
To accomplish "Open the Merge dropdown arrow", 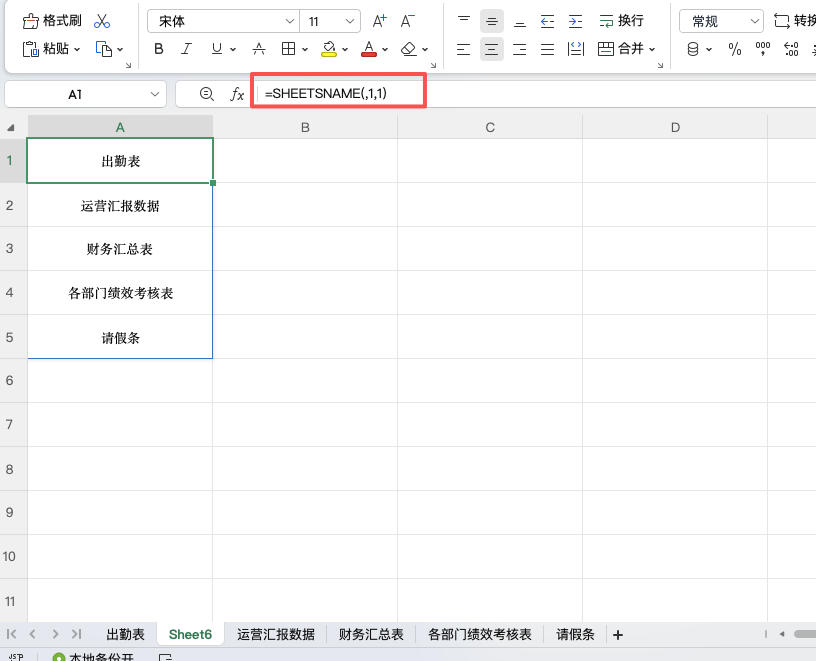I will 652,49.
